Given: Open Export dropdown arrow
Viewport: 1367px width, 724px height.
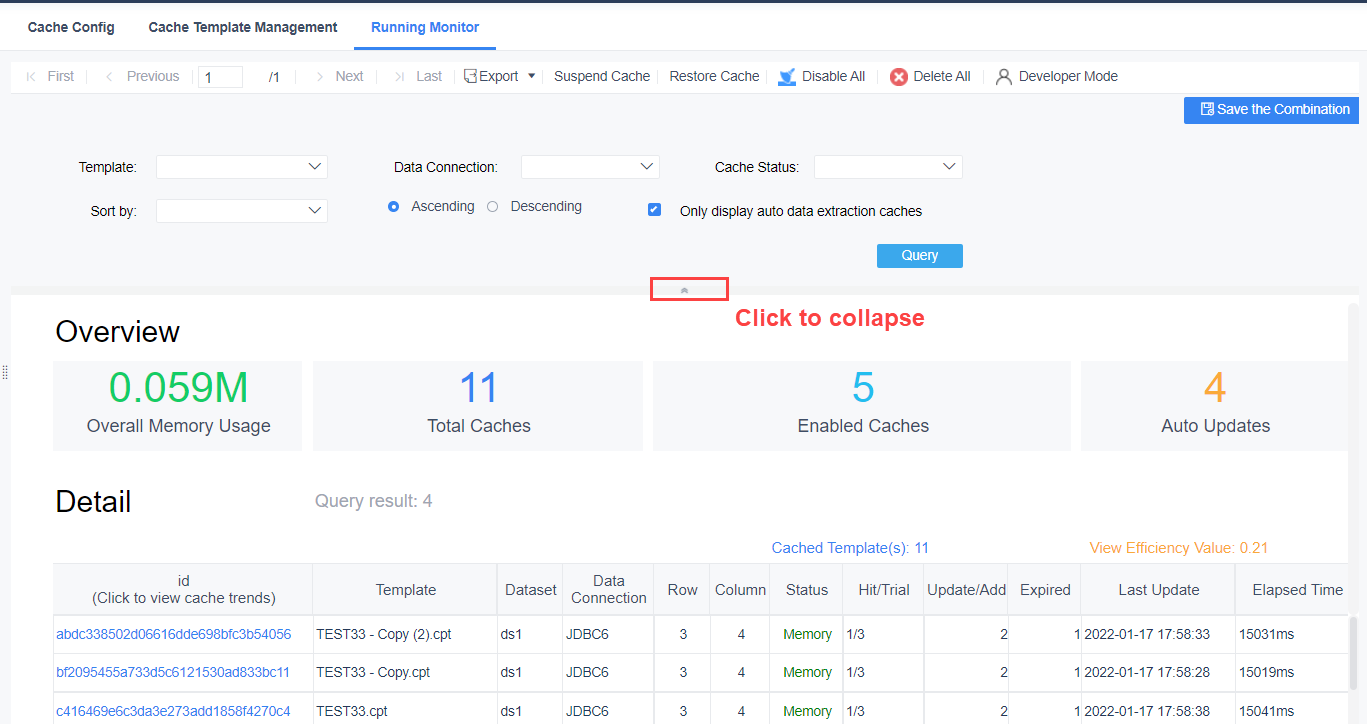Looking at the screenshot, I should (x=532, y=76).
